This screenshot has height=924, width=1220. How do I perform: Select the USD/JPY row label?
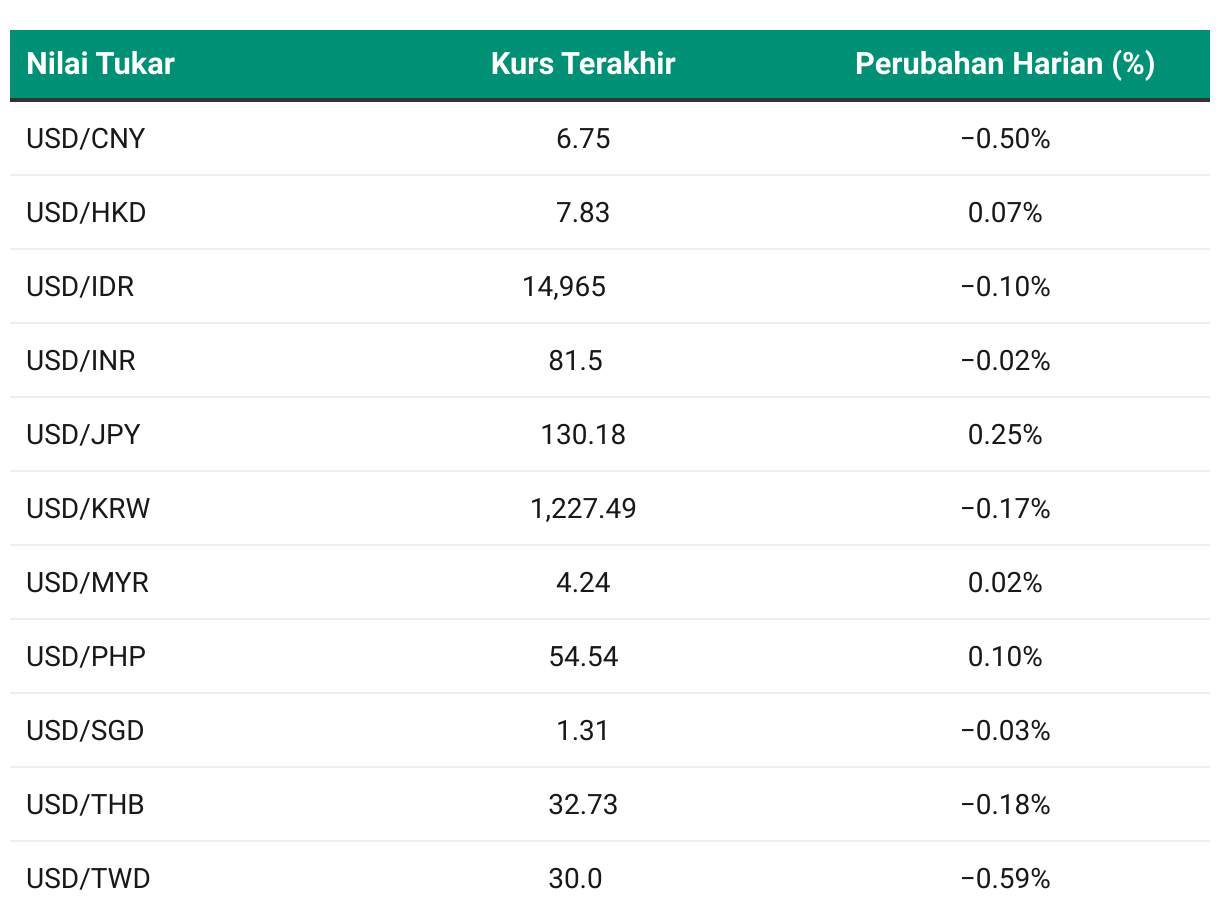(x=84, y=435)
